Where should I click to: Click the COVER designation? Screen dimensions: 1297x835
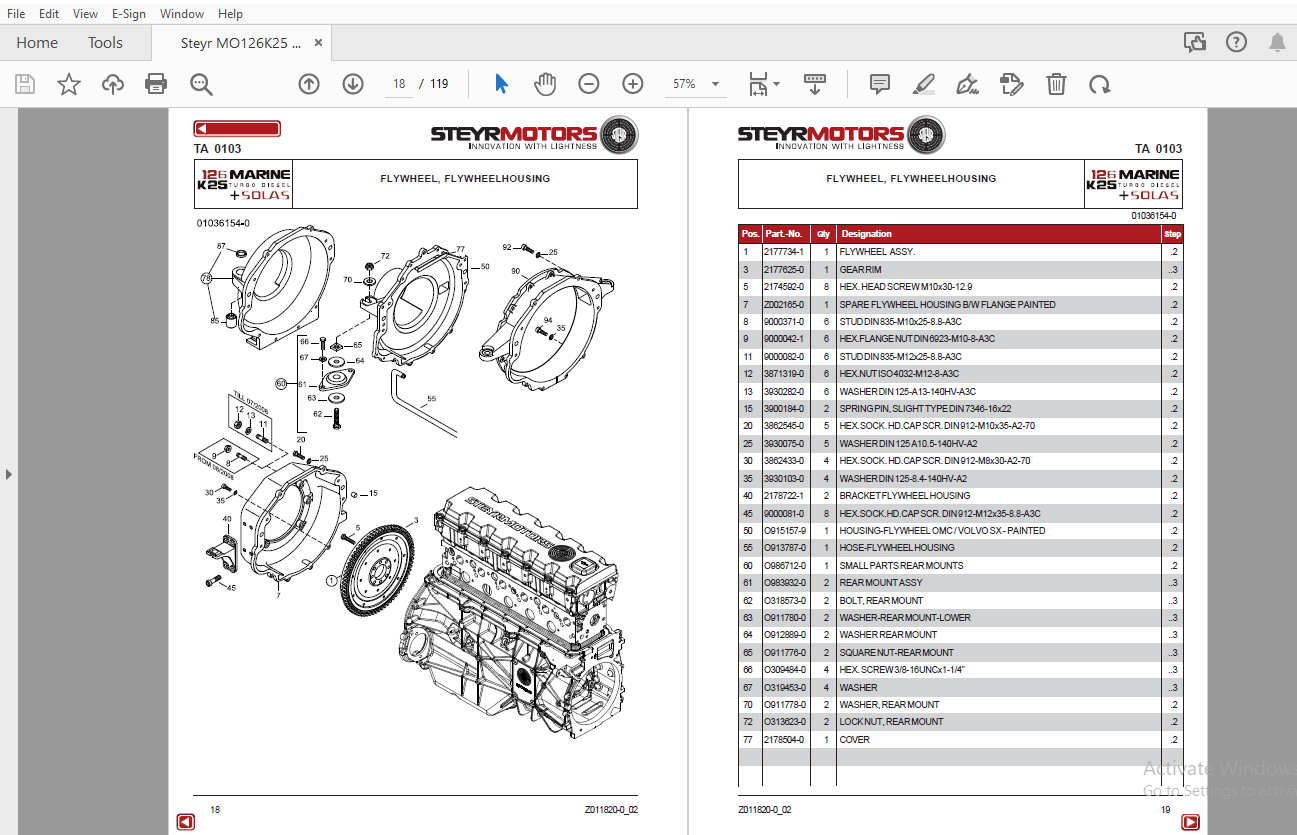[855, 740]
